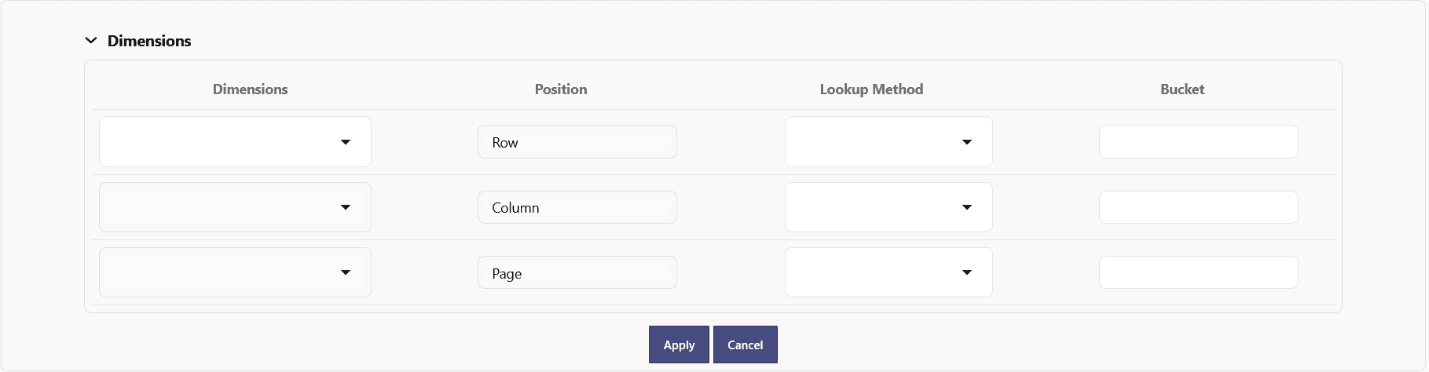This screenshot has width=1429, height=372.
Task: Collapse the Dimensions section chevron
Action: click(x=91, y=41)
